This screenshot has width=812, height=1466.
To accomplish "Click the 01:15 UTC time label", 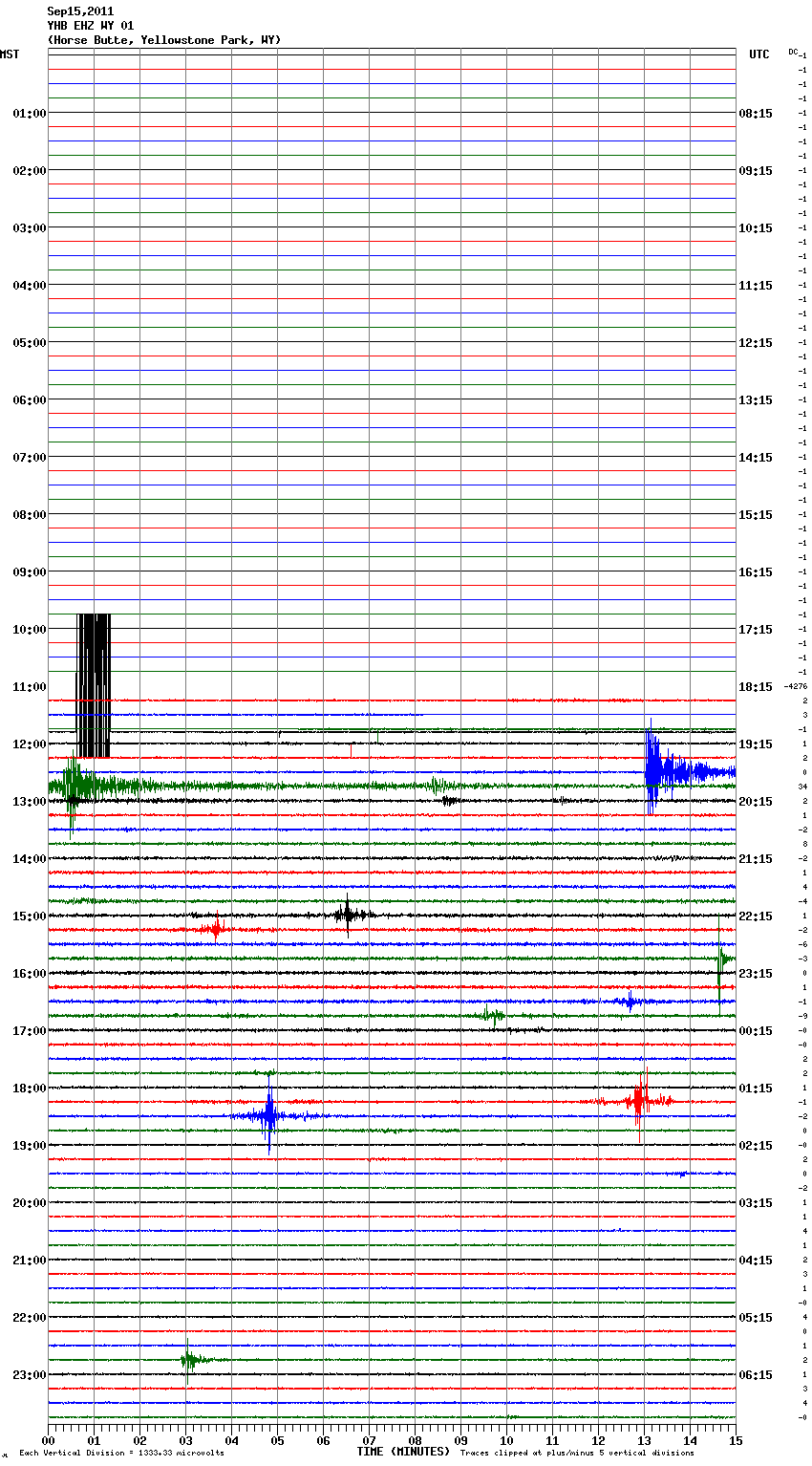I will pos(756,1089).
